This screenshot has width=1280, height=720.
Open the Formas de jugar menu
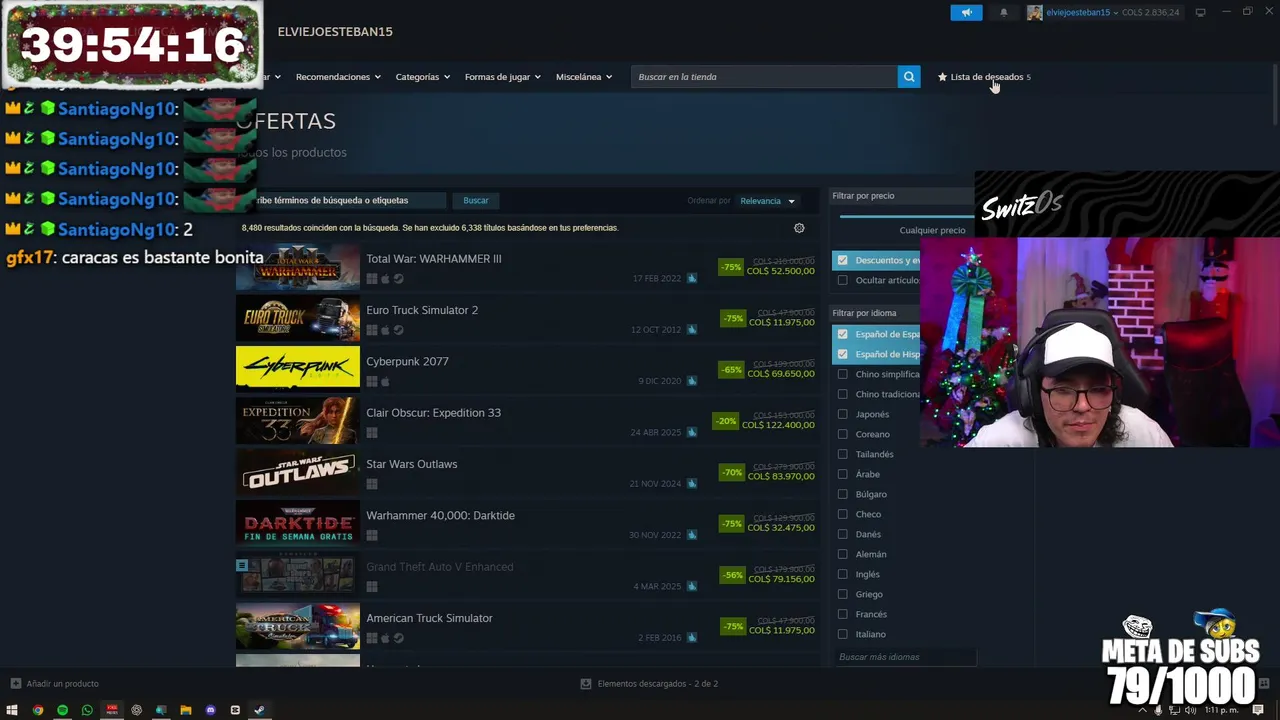502,77
